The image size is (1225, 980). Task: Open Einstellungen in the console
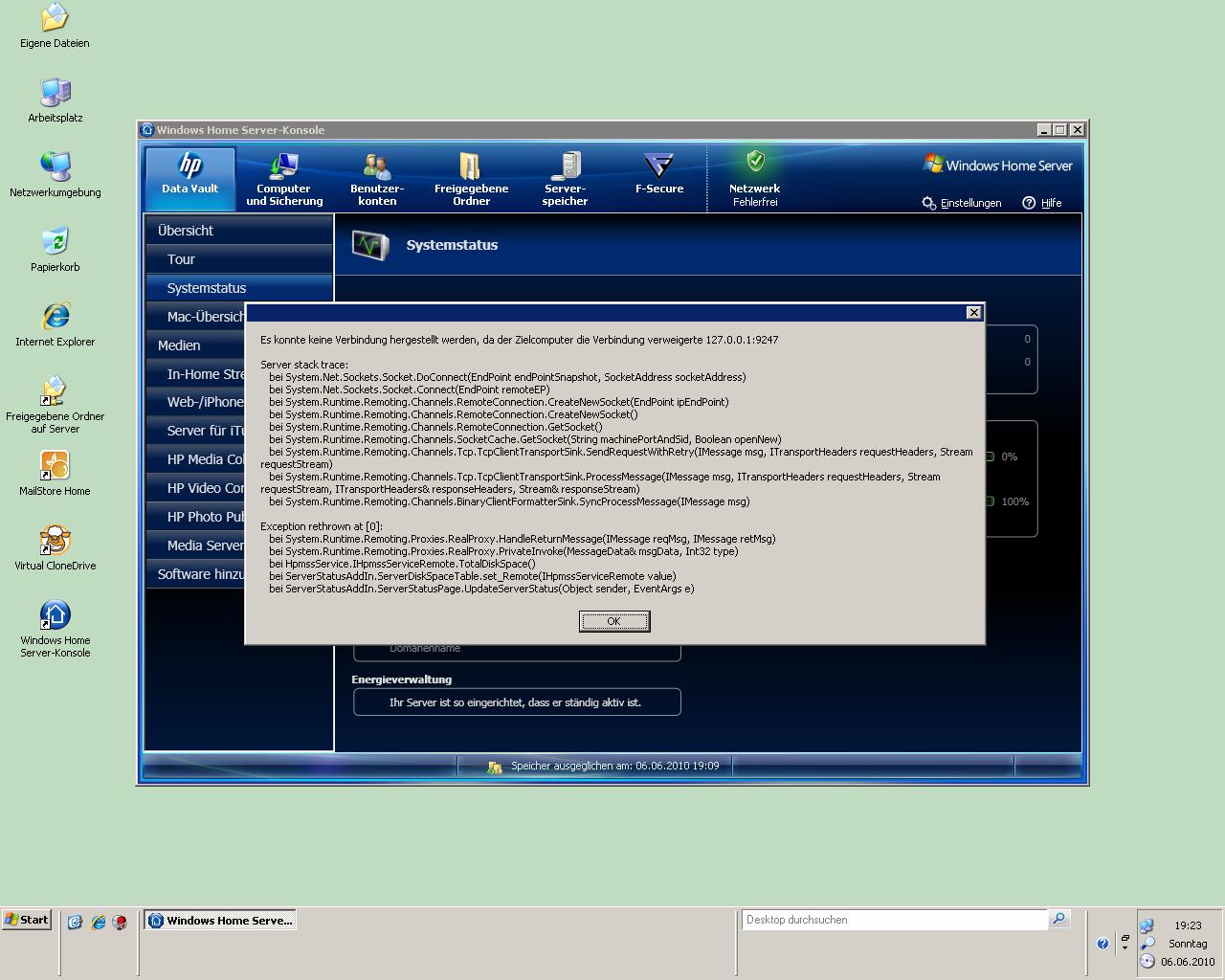[962, 203]
